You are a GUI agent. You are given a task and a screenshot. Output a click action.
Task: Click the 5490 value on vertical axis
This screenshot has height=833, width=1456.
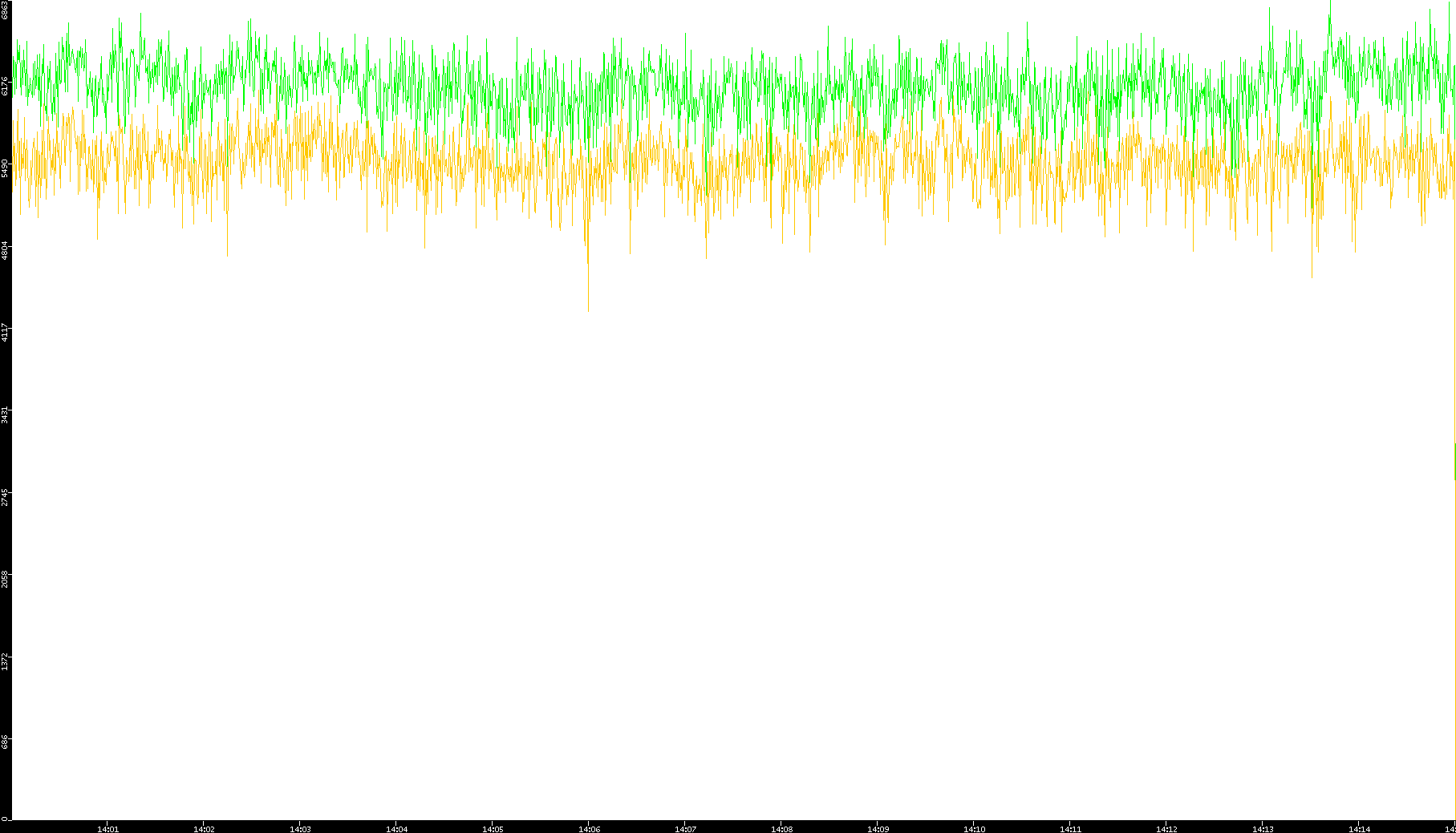tap(5, 168)
